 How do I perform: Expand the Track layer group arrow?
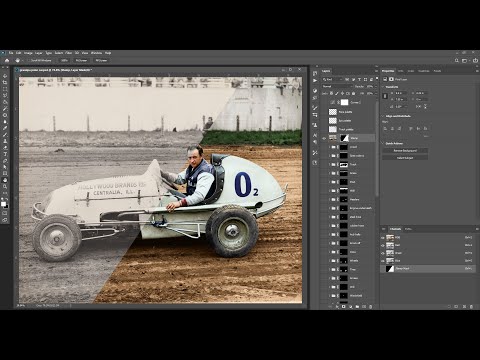click(329, 164)
